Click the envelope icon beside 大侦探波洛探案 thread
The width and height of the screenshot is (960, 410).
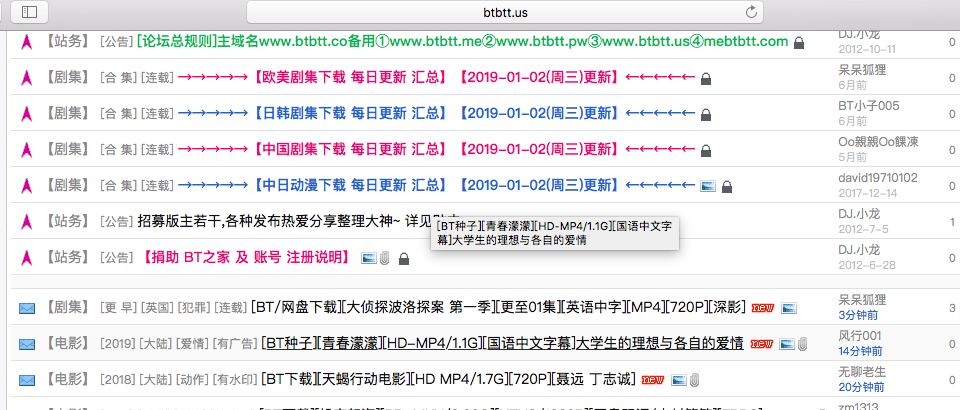click(x=27, y=307)
